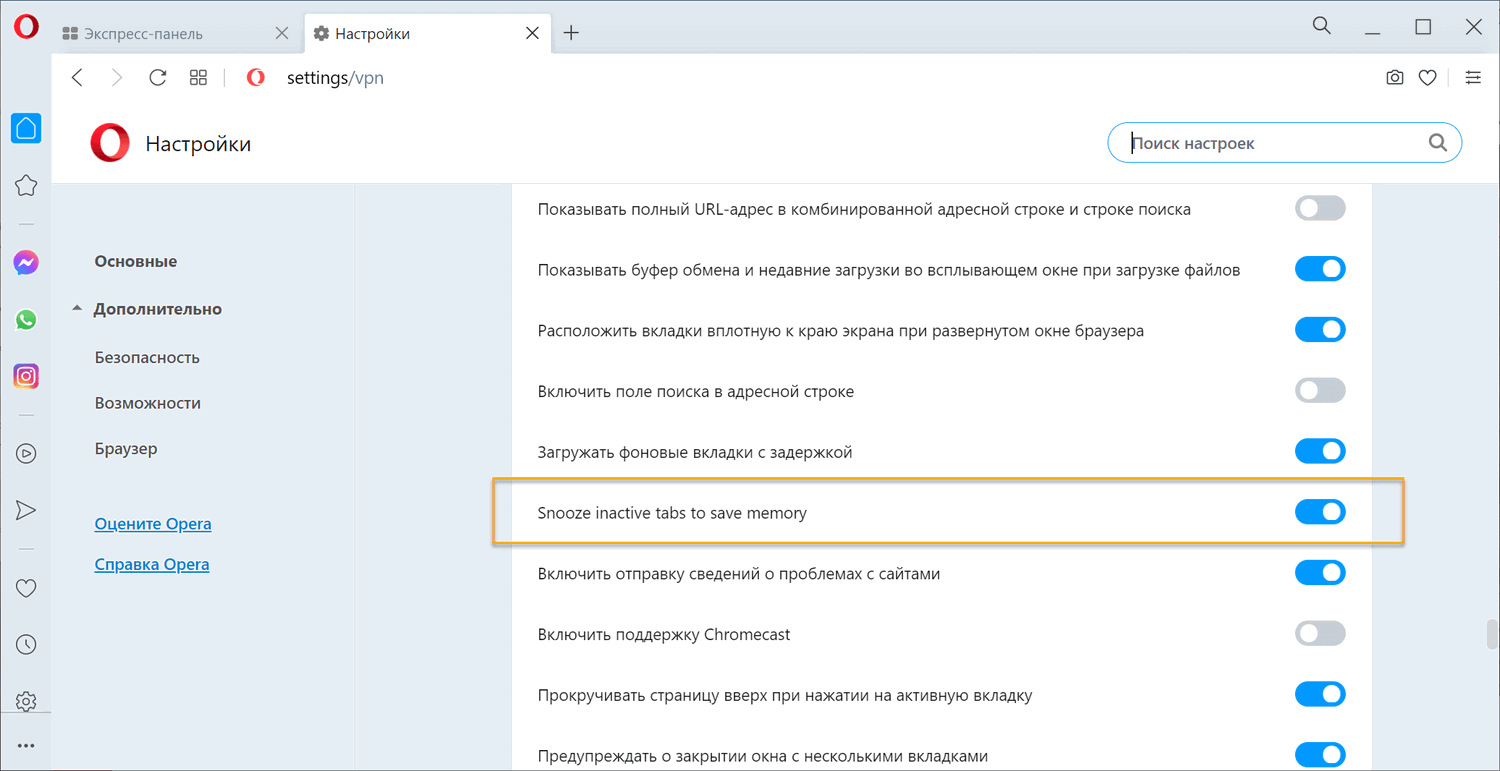The width and height of the screenshot is (1500, 771).
Task: Open the Opera main menu
Action: pyautogui.click(x=26, y=28)
